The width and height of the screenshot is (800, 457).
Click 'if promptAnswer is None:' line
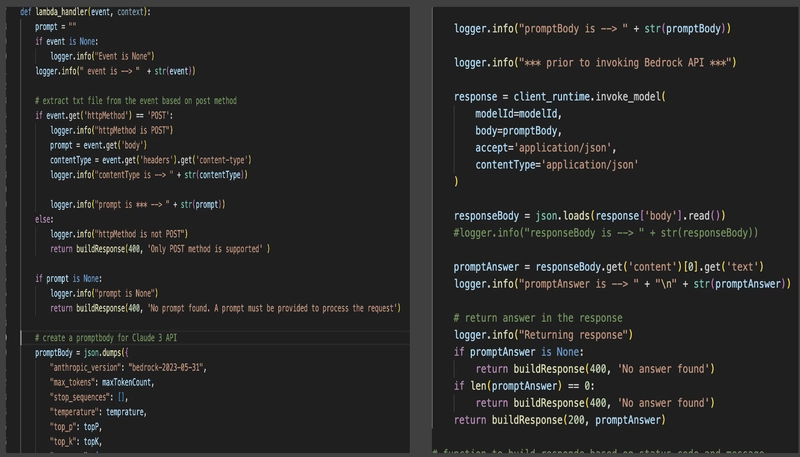click(518, 352)
